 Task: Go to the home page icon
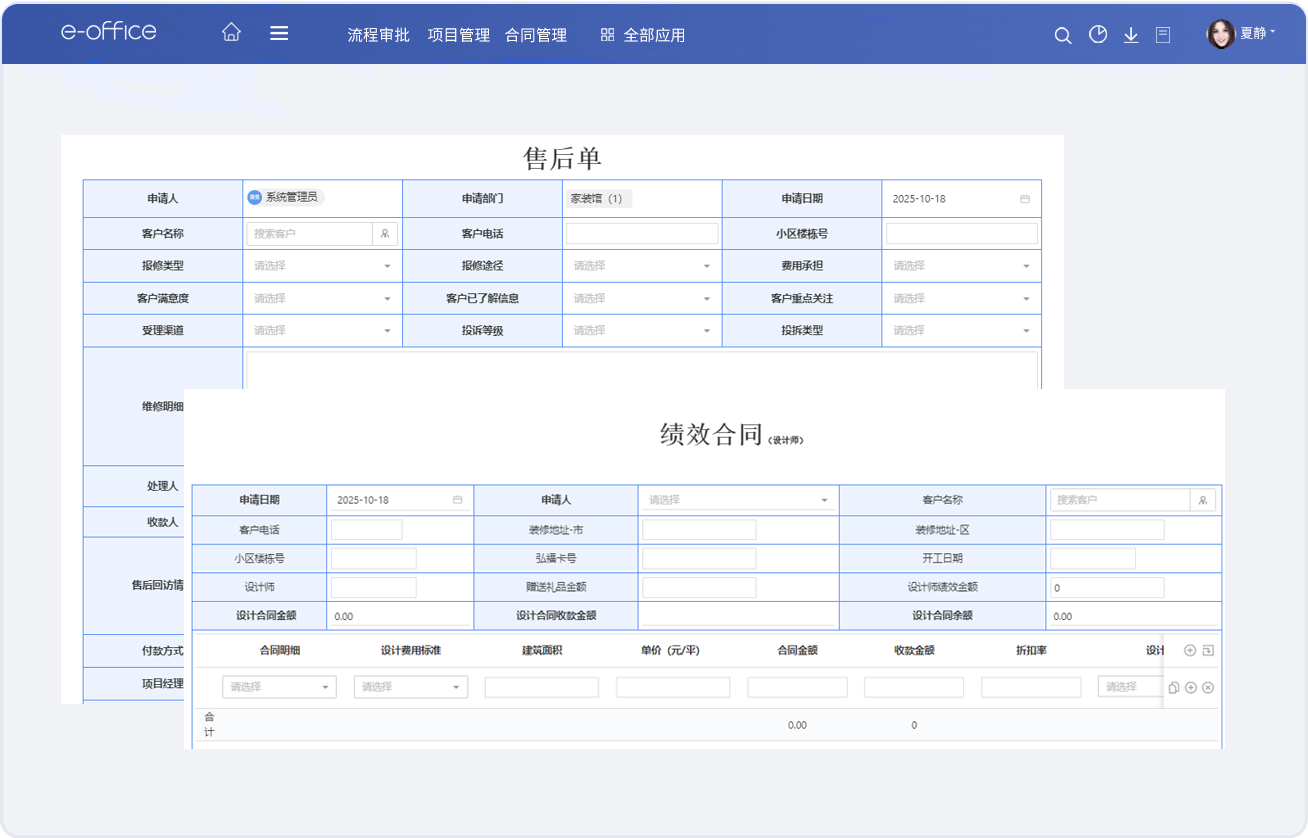[231, 33]
